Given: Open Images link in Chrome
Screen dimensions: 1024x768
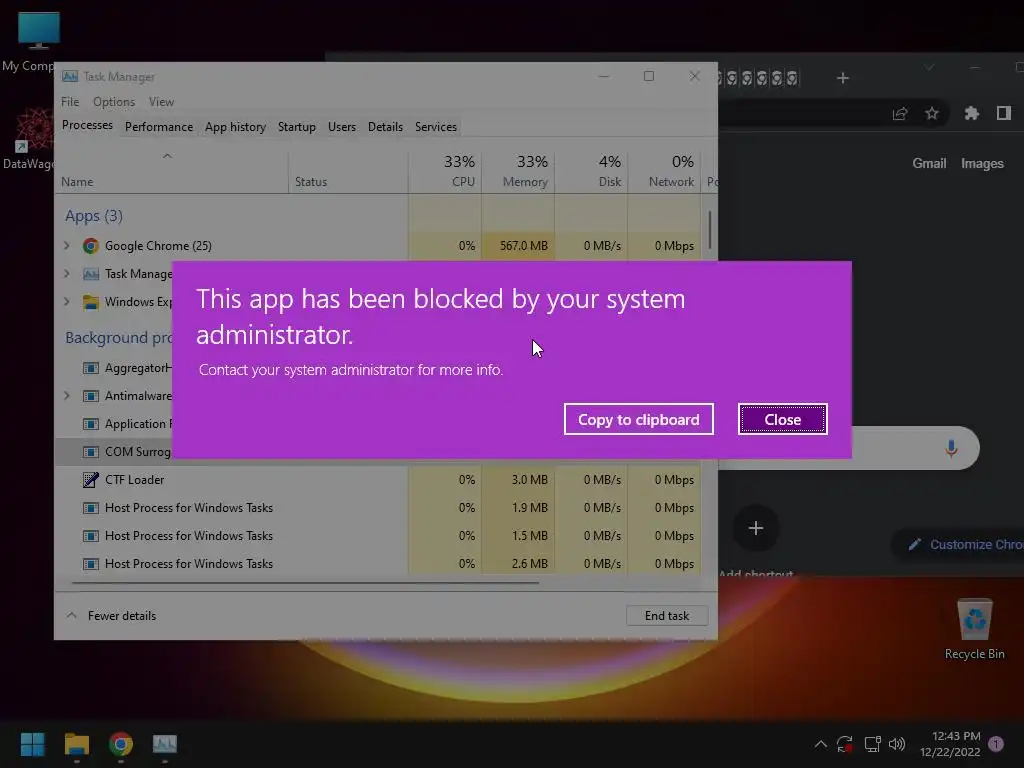Looking at the screenshot, I should [982, 163].
